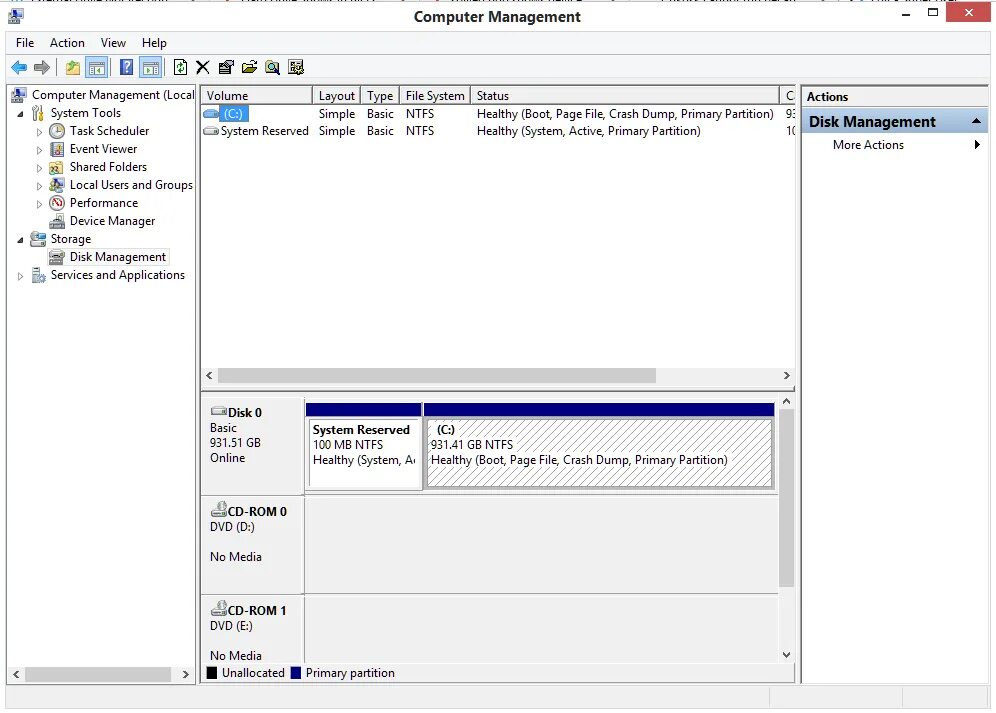Collapse the System Tools tree node
Image resolution: width=996 pixels, height=713 pixels.
tap(20, 114)
